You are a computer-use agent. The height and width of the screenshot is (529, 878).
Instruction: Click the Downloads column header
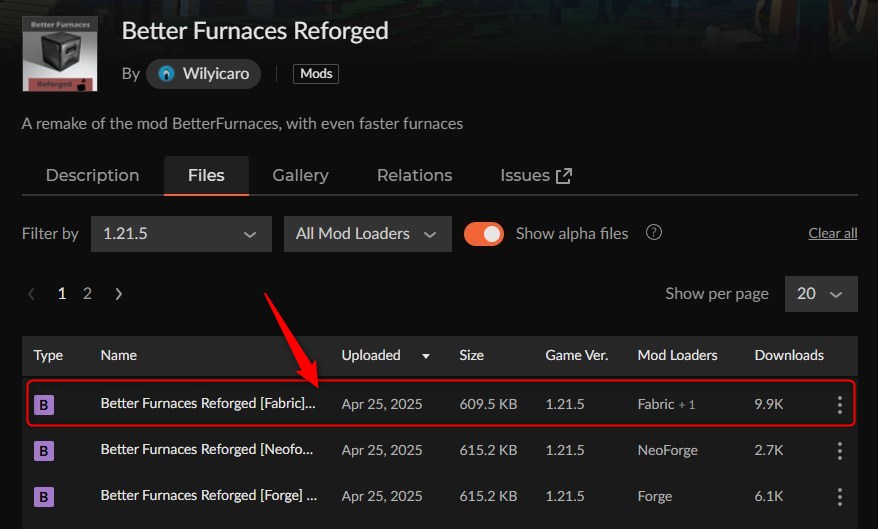click(789, 355)
